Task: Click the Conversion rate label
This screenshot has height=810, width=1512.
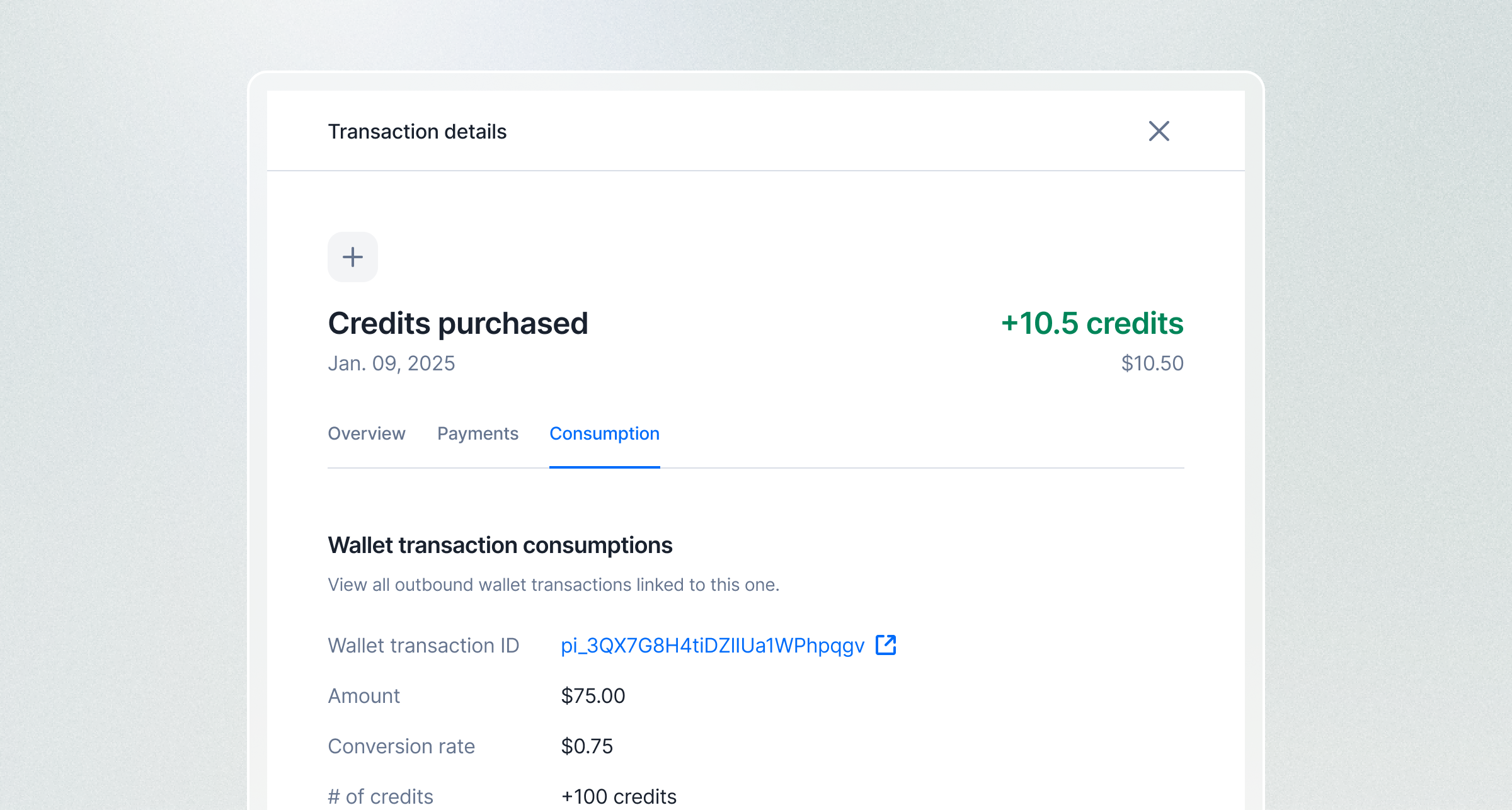Action: pos(401,746)
